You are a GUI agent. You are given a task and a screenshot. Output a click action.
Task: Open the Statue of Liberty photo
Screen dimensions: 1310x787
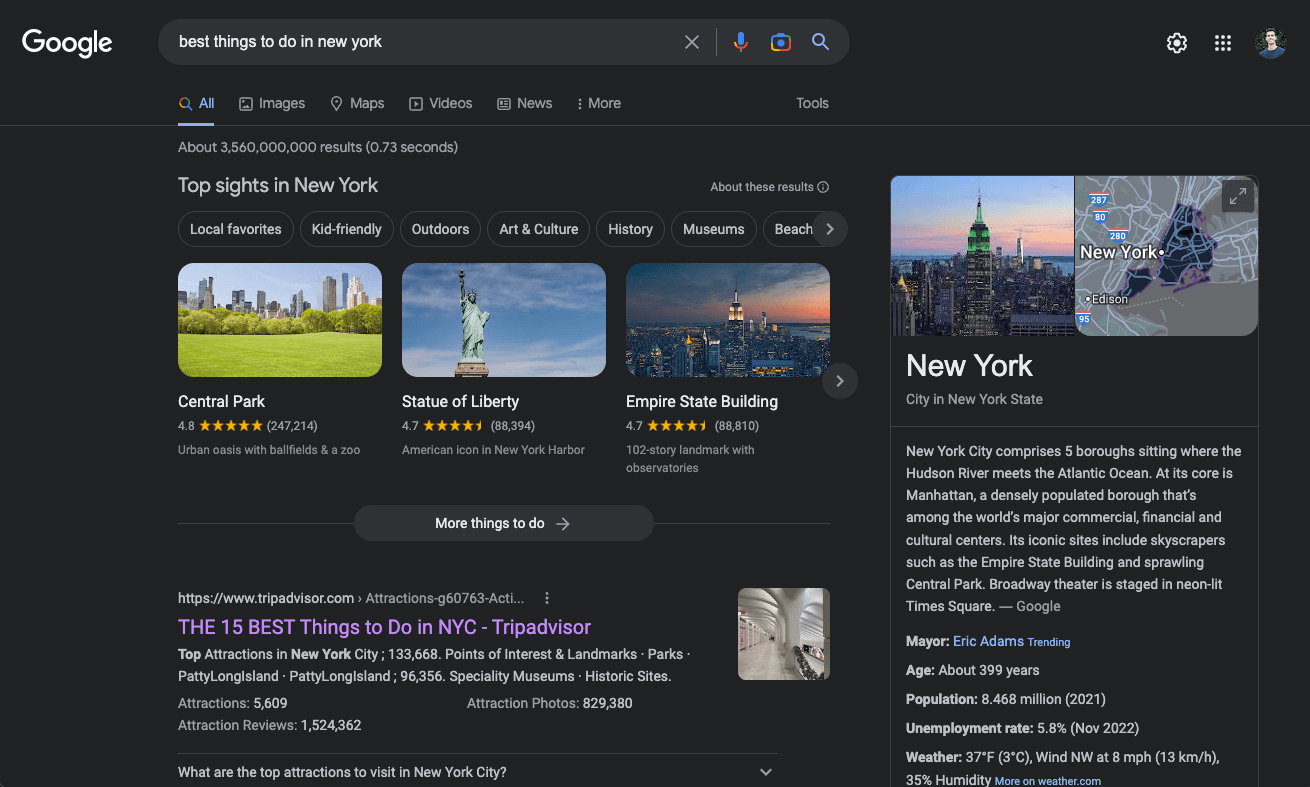coord(504,320)
